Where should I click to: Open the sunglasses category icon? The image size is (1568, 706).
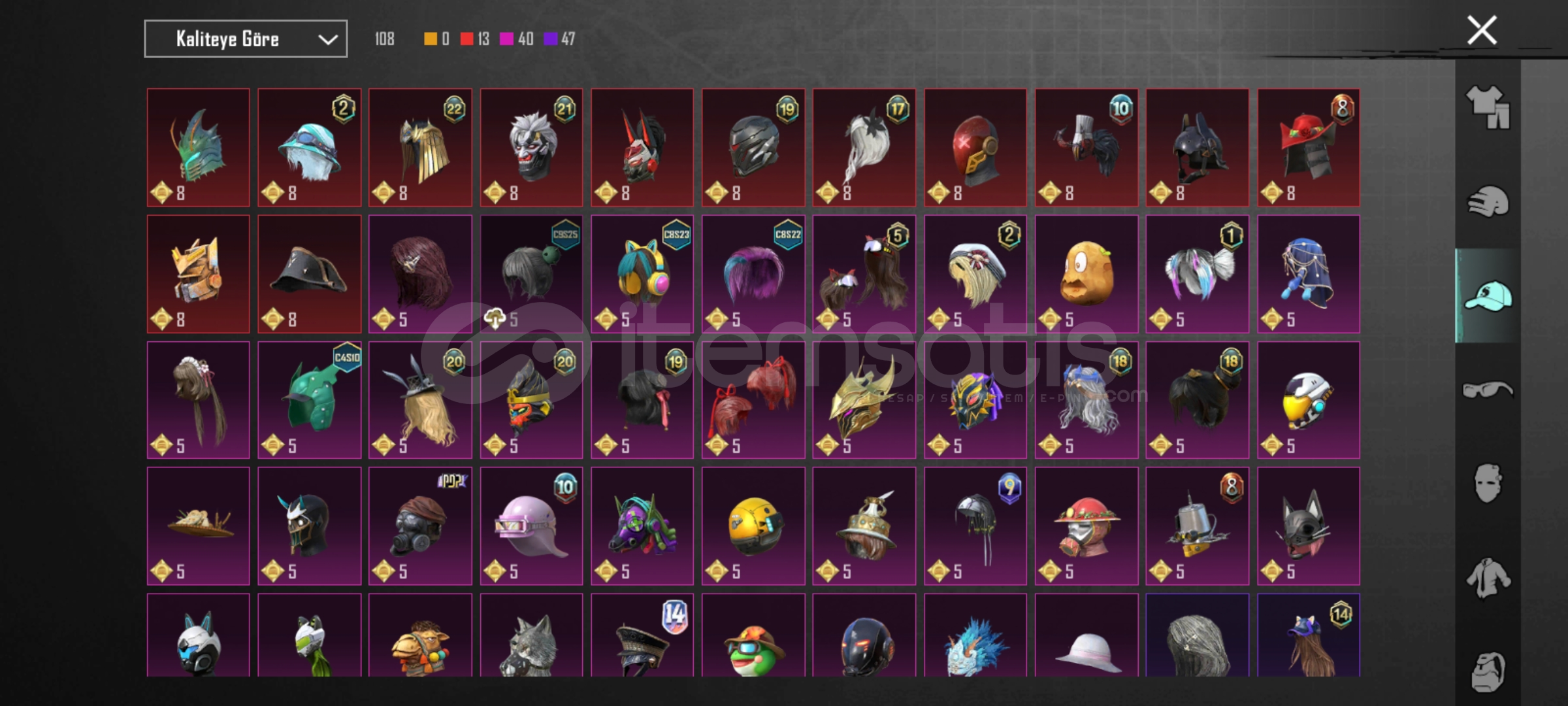[1488, 390]
